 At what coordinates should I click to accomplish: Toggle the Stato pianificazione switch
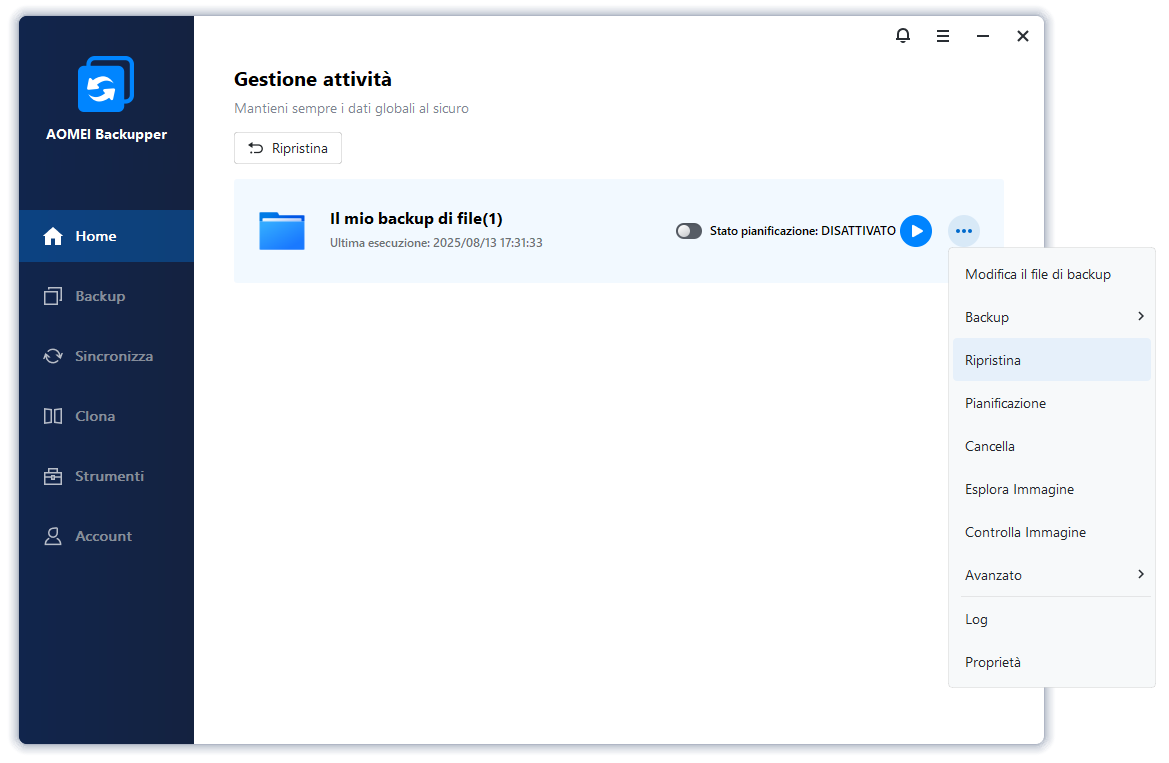click(x=689, y=231)
